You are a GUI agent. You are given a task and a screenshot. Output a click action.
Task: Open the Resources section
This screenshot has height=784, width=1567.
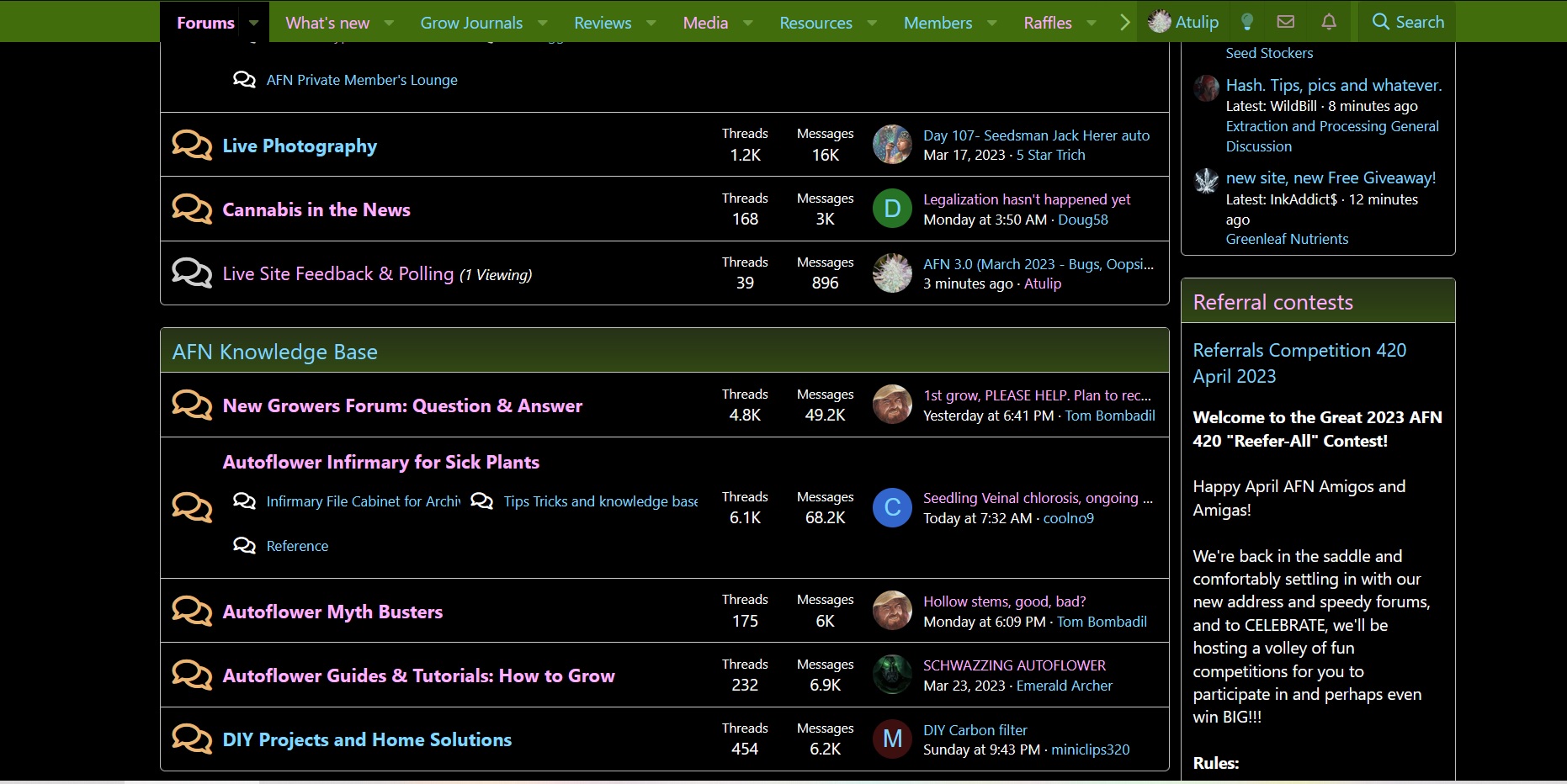(815, 23)
